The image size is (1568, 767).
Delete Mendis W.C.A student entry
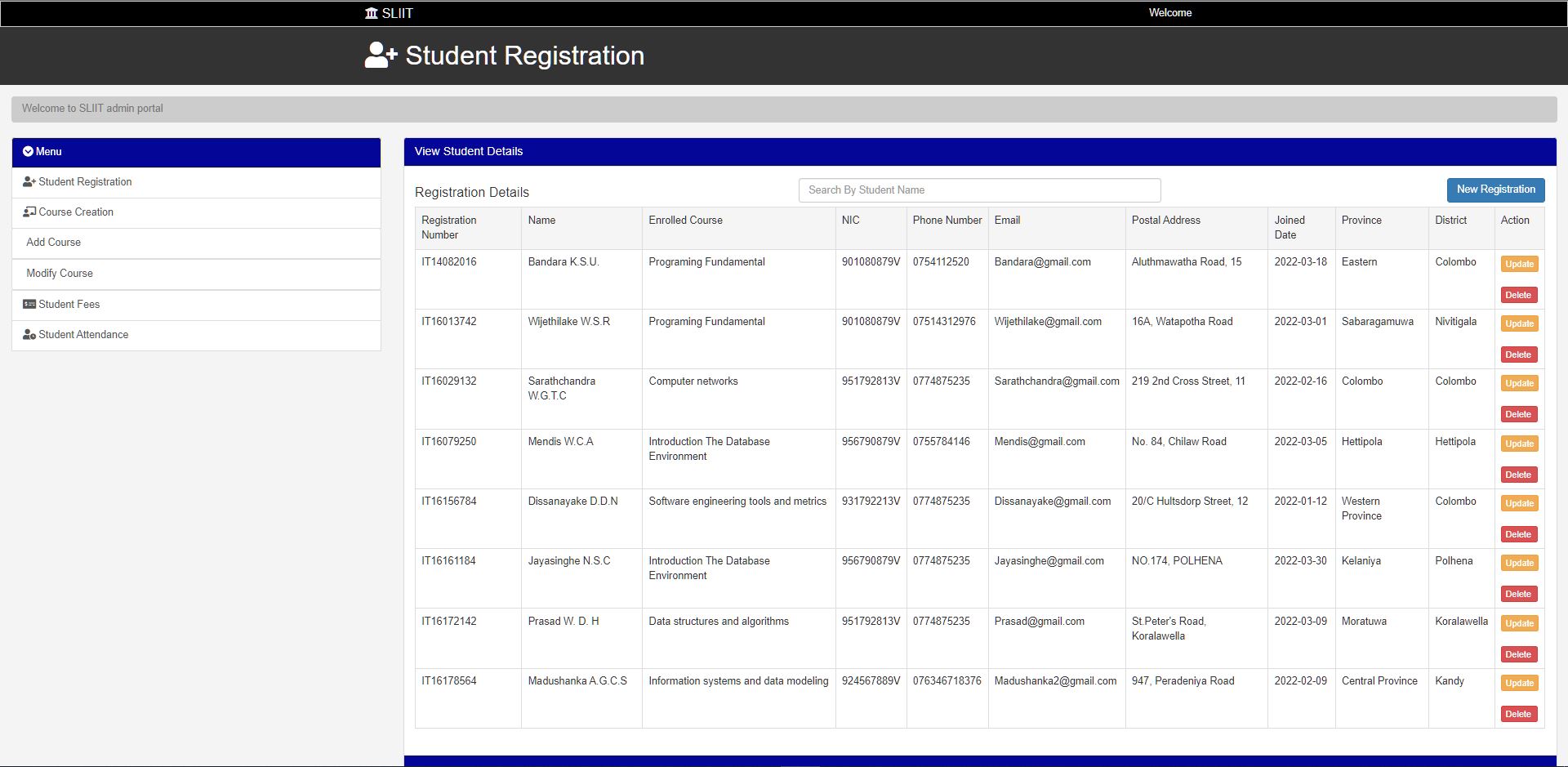point(1518,475)
